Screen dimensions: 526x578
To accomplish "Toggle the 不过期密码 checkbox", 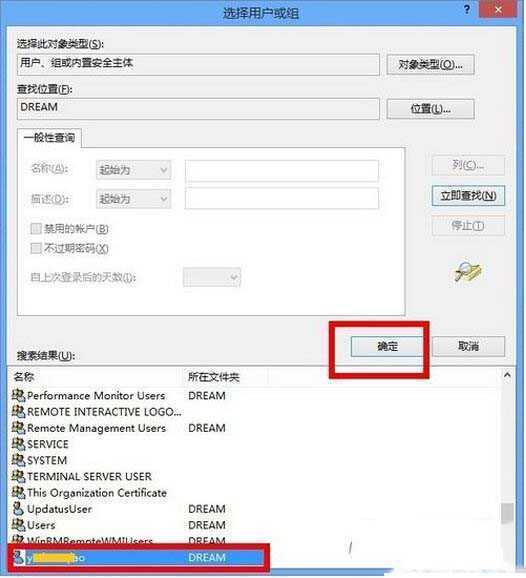I will pos(36,248).
